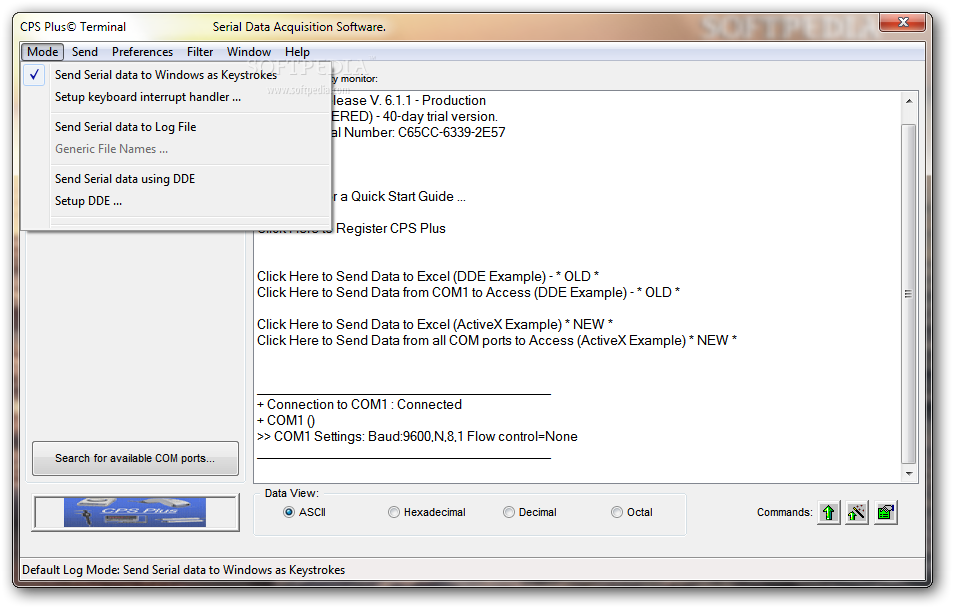Open the Preferences menu

pos(142,52)
